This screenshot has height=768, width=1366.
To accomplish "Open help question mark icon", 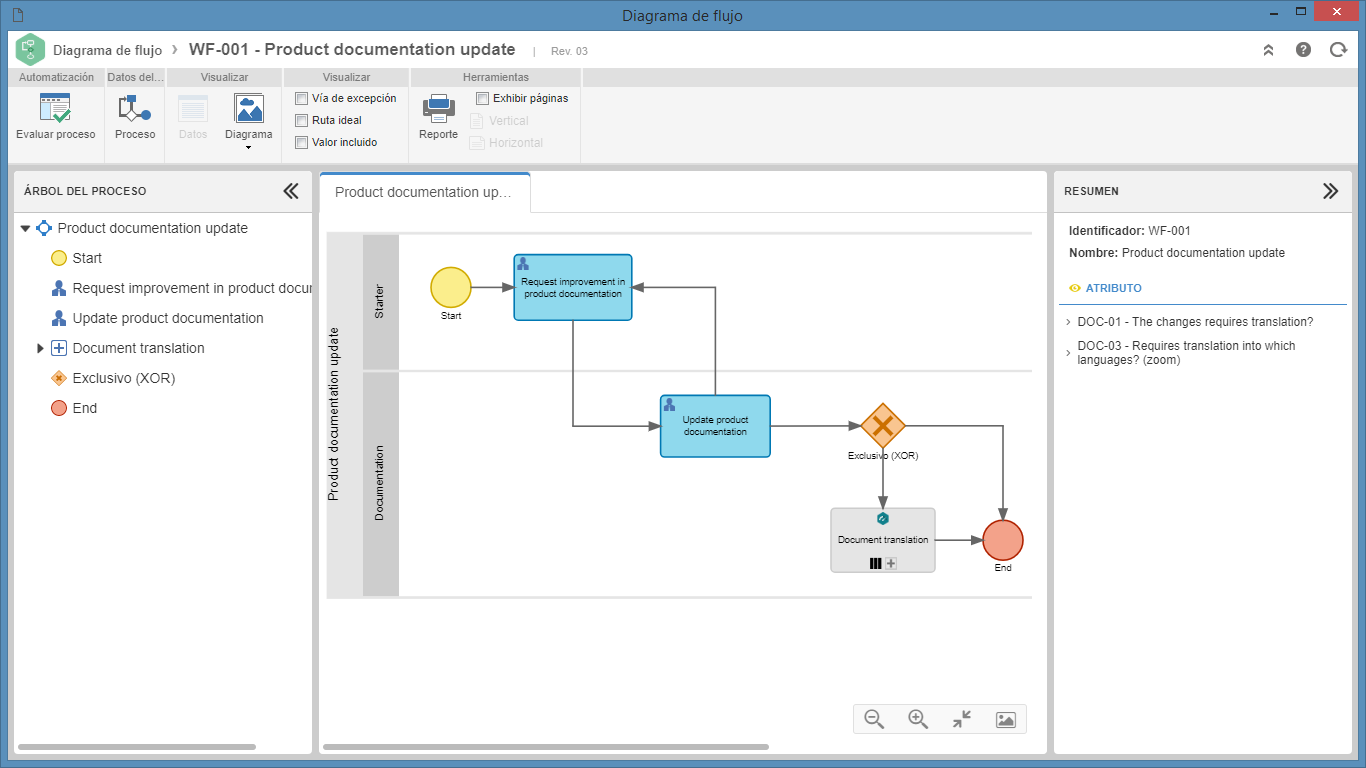I will pos(1303,49).
